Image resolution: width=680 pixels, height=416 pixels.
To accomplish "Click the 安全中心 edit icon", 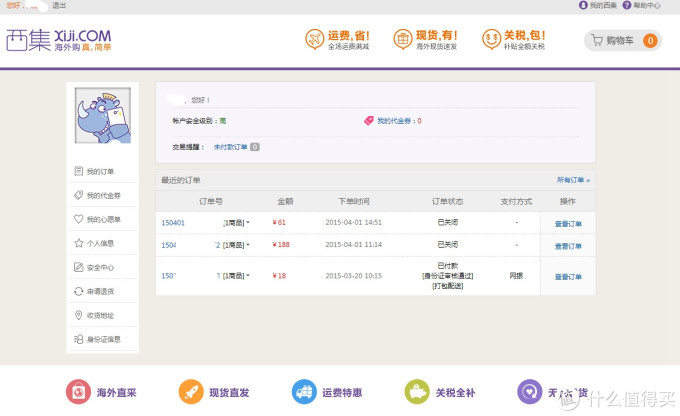I will 78,267.
